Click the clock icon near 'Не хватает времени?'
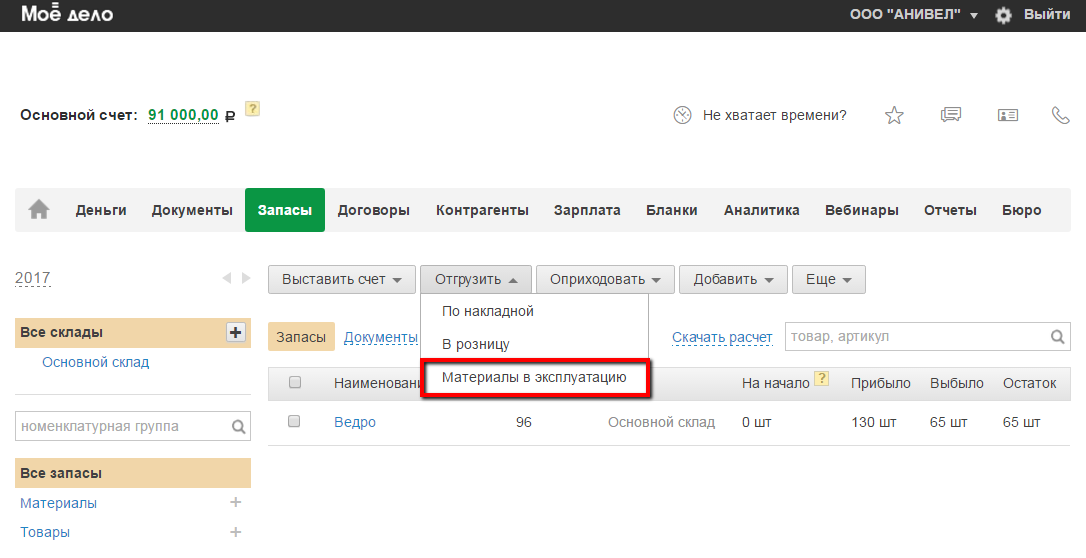 tap(683, 115)
